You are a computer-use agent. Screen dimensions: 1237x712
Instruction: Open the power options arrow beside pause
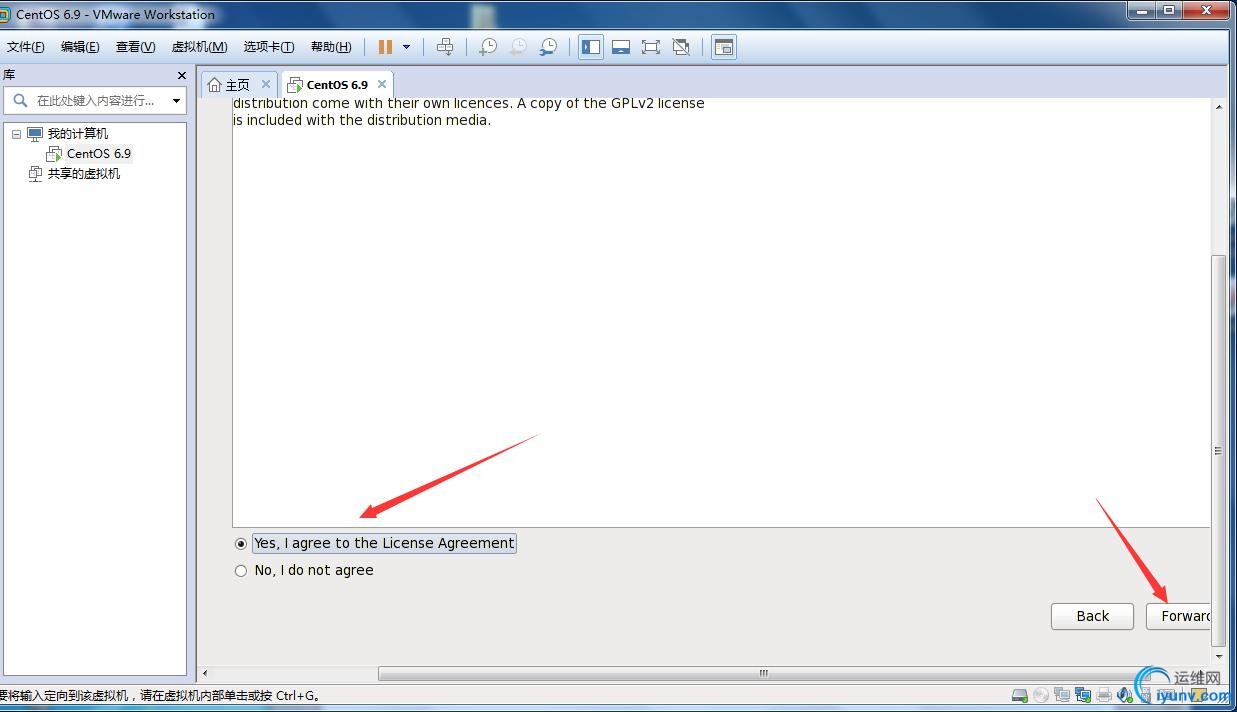(406, 47)
